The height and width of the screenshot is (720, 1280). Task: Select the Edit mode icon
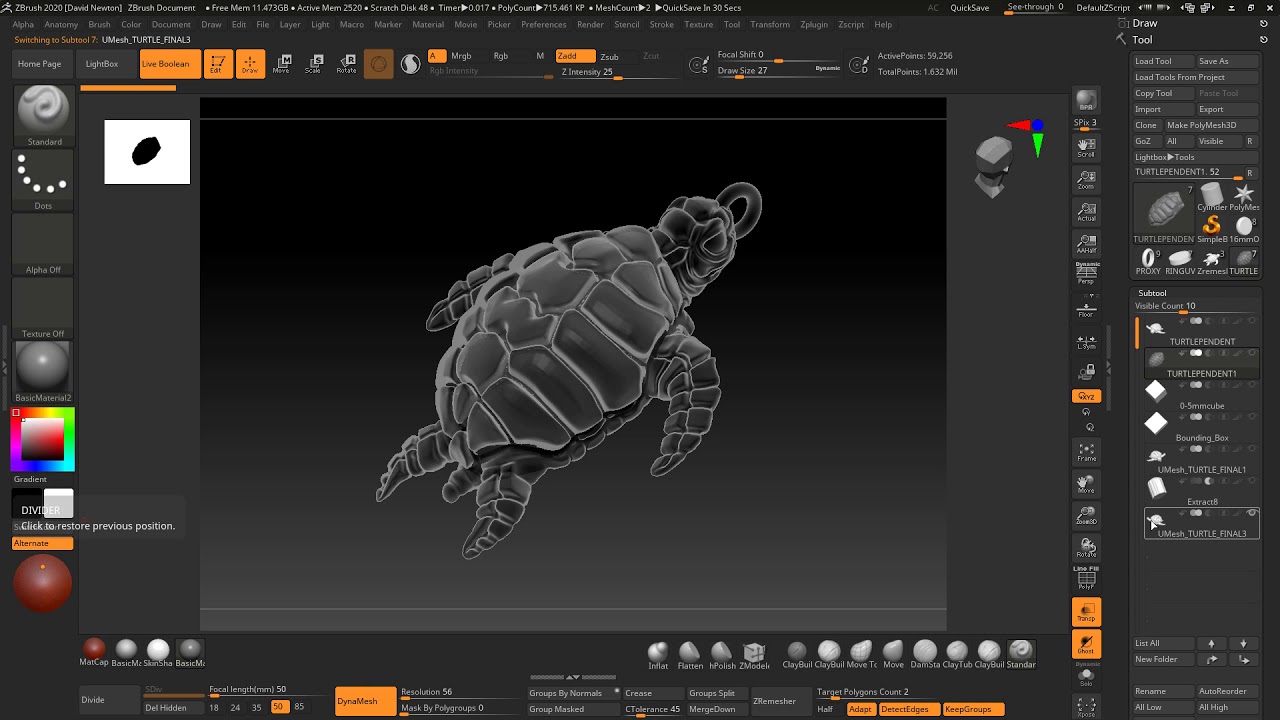coord(217,64)
